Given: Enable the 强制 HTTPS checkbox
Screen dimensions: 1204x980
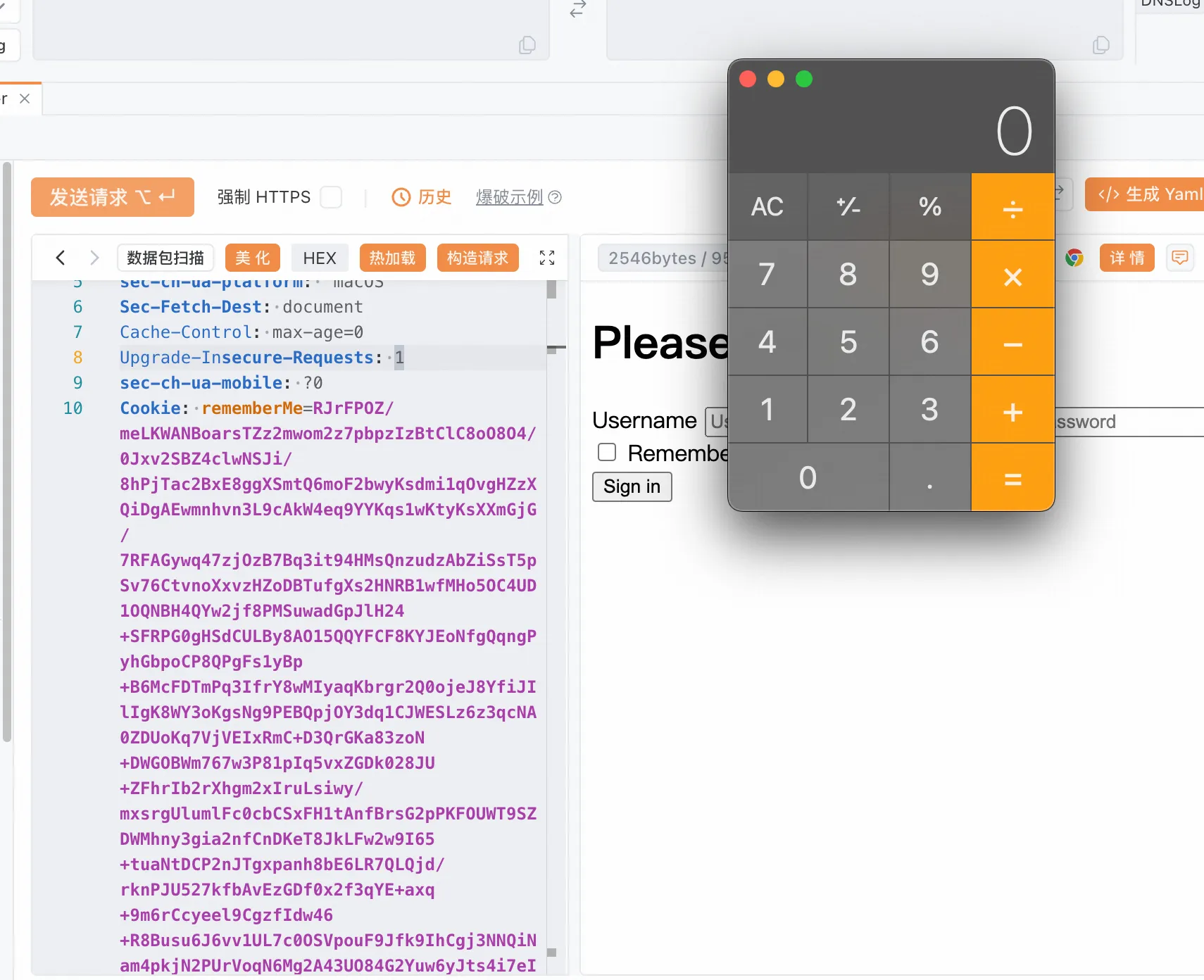Looking at the screenshot, I should coord(331,197).
